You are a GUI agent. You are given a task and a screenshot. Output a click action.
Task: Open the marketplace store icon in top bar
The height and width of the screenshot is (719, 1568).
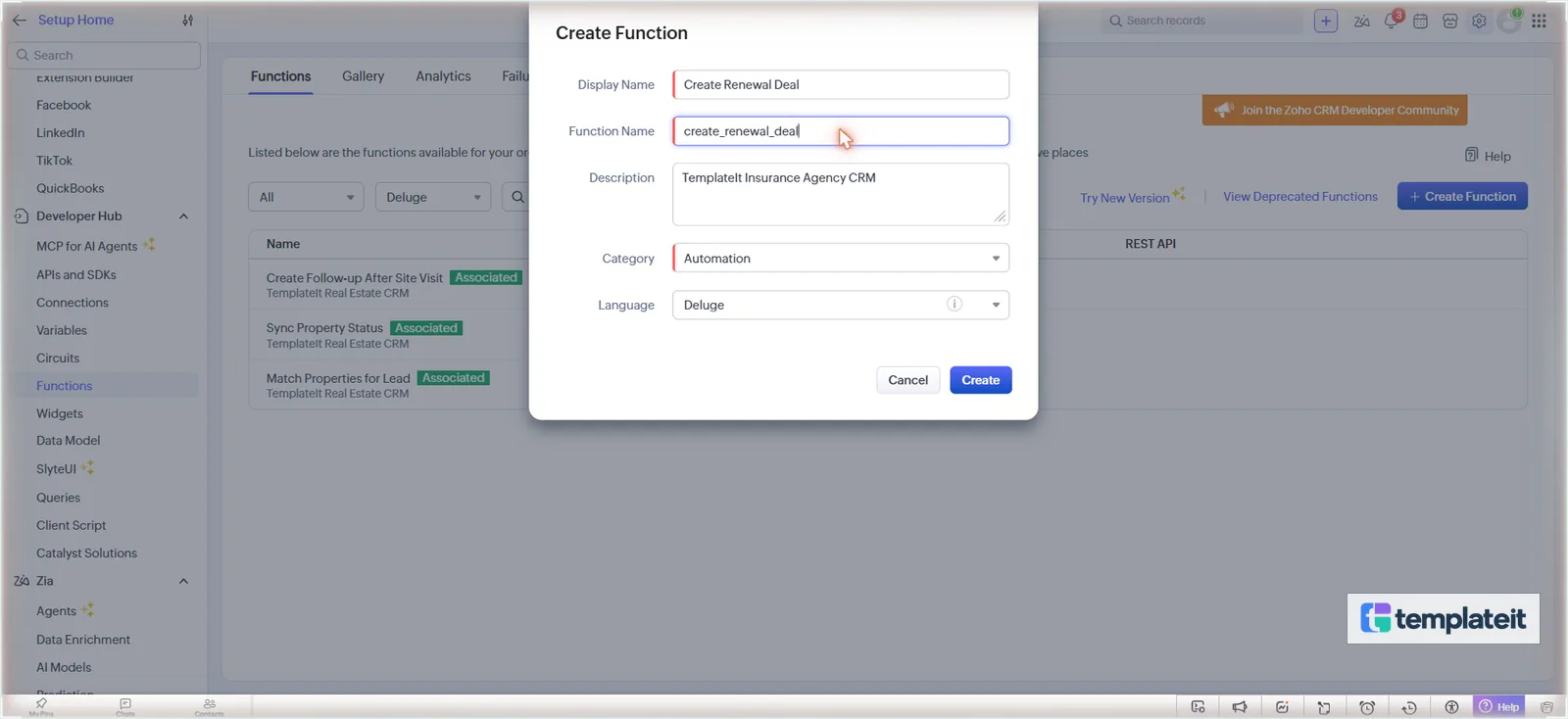1450,21
